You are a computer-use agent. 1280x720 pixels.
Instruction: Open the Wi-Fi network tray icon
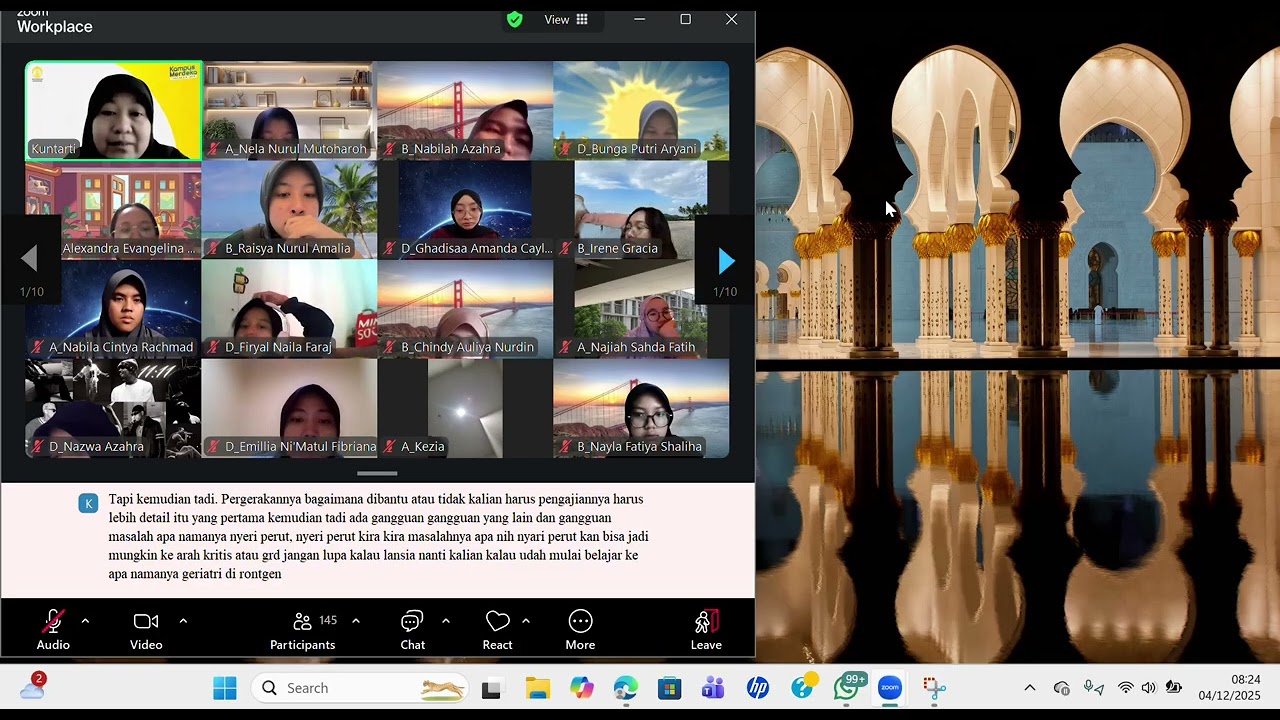click(x=1126, y=688)
